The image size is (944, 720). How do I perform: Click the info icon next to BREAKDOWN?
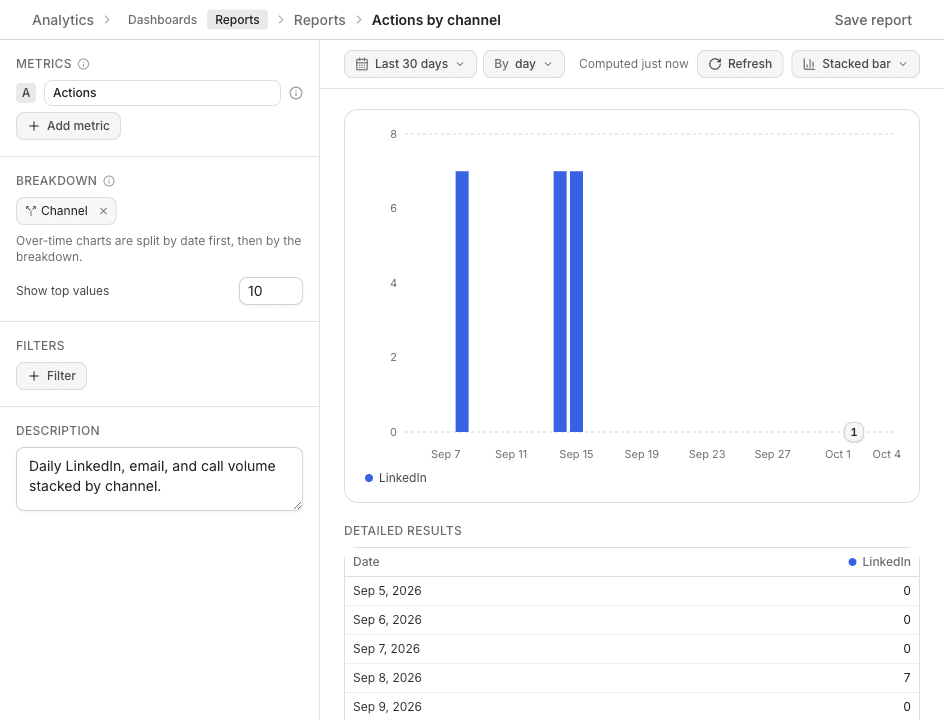point(109,181)
